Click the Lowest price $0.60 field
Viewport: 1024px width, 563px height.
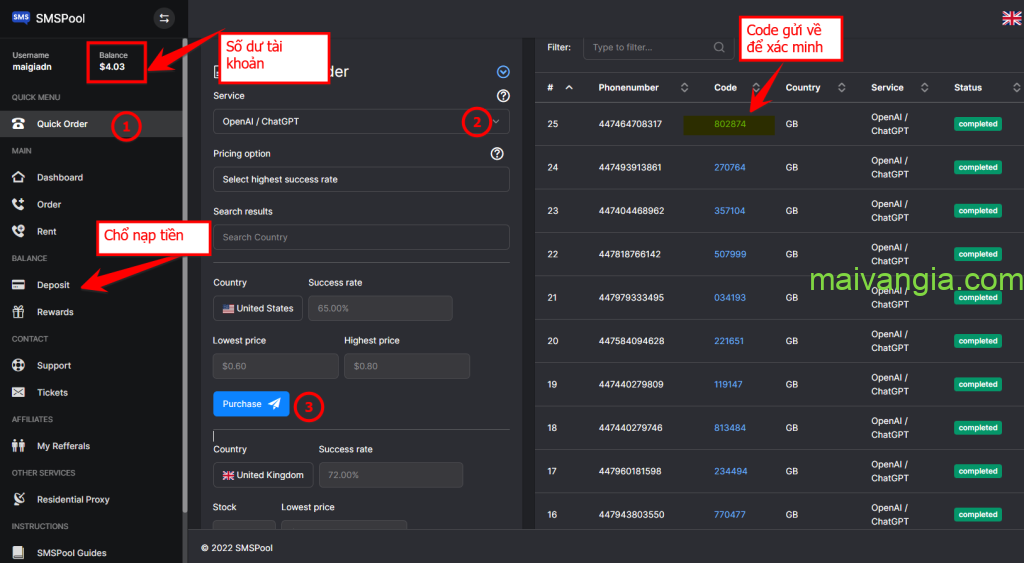[276, 366]
